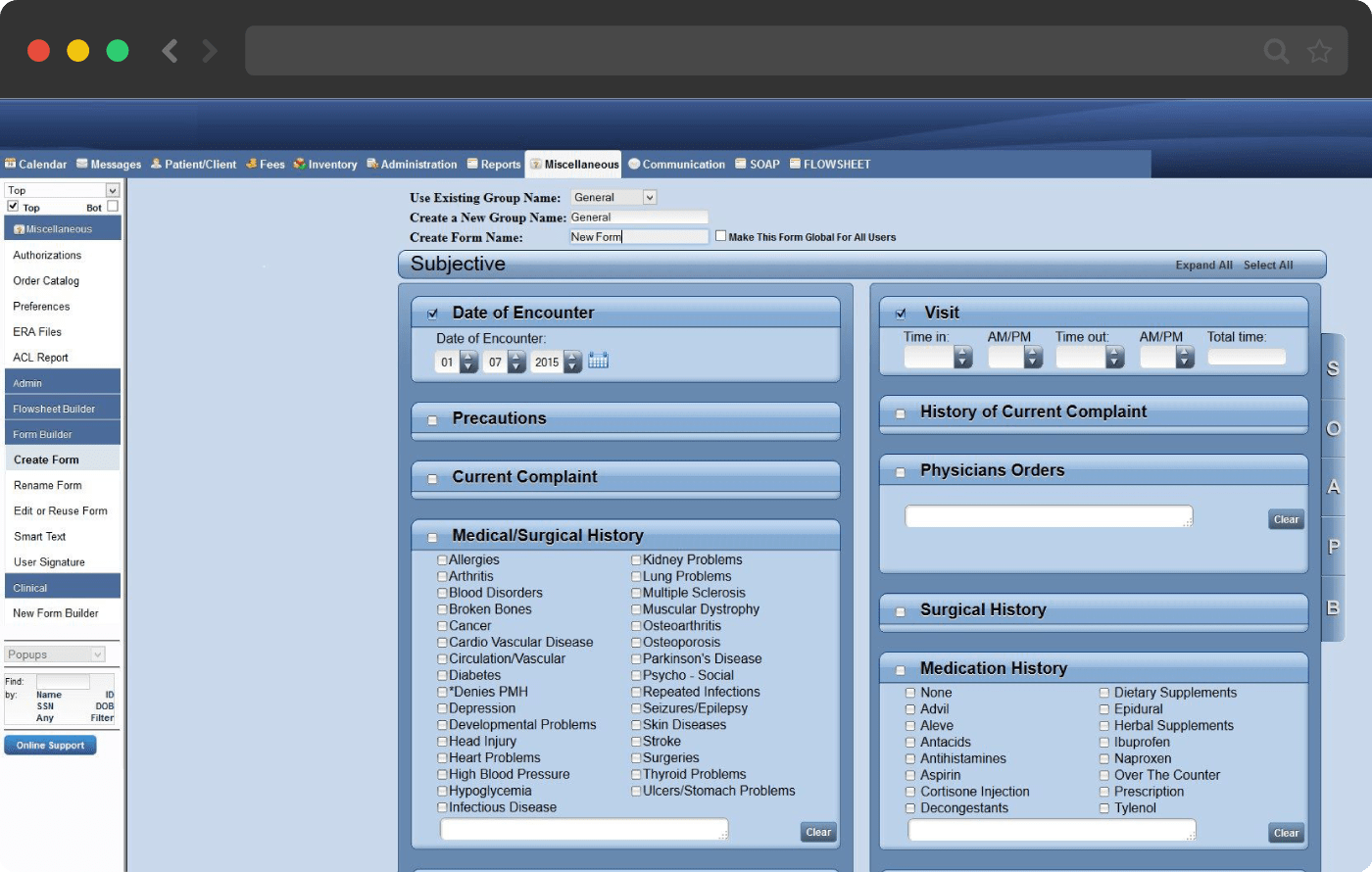Click the Online Support button
The width and height of the screenshot is (1372, 872).
[x=50, y=746]
